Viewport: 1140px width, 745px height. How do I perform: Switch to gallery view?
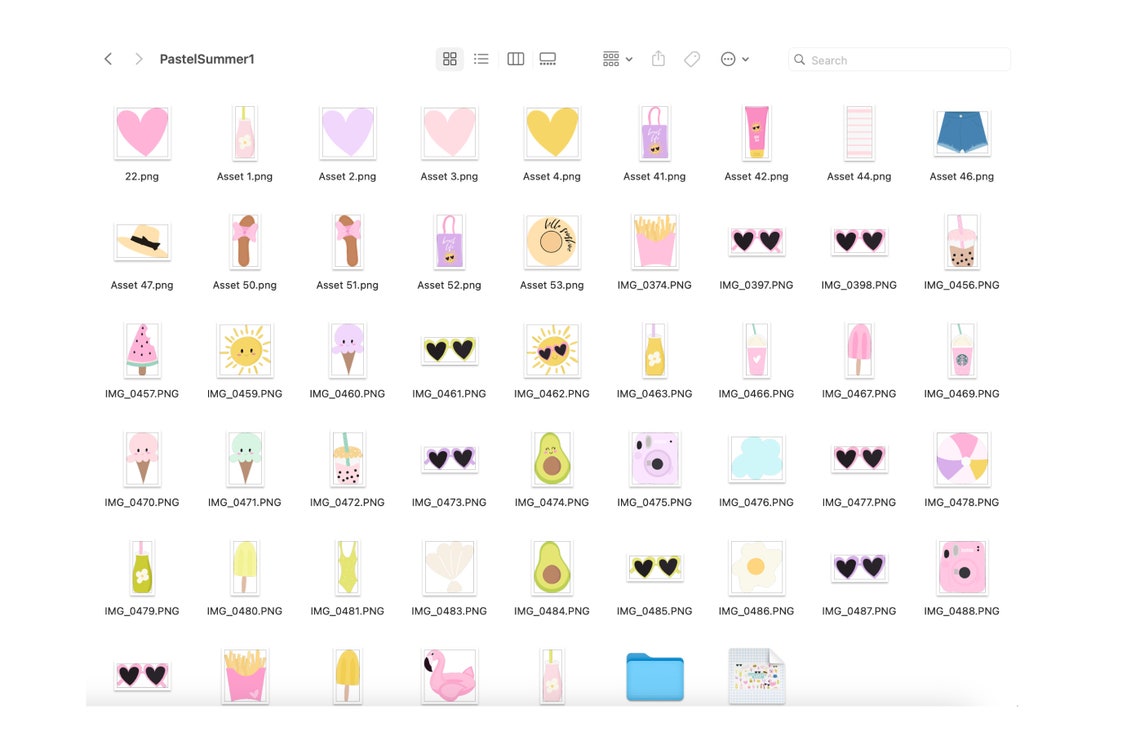[x=547, y=58]
